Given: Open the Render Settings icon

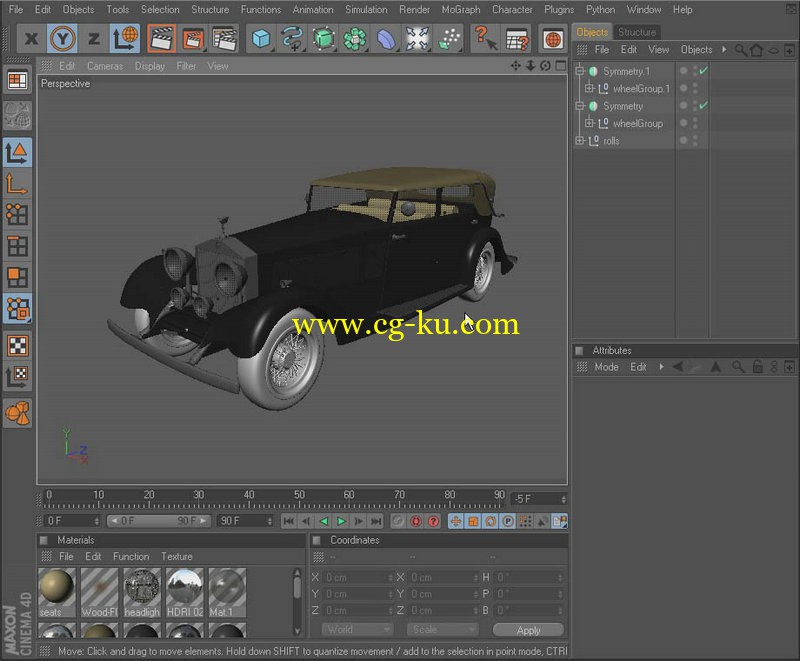Looking at the screenshot, I should click(x=224, y=38).
